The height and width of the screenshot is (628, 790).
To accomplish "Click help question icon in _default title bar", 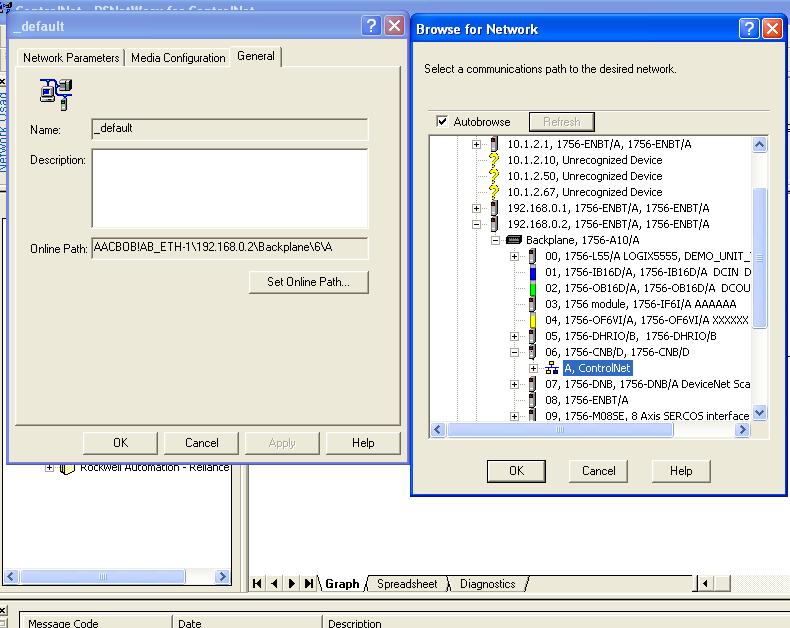I will 371,25.
